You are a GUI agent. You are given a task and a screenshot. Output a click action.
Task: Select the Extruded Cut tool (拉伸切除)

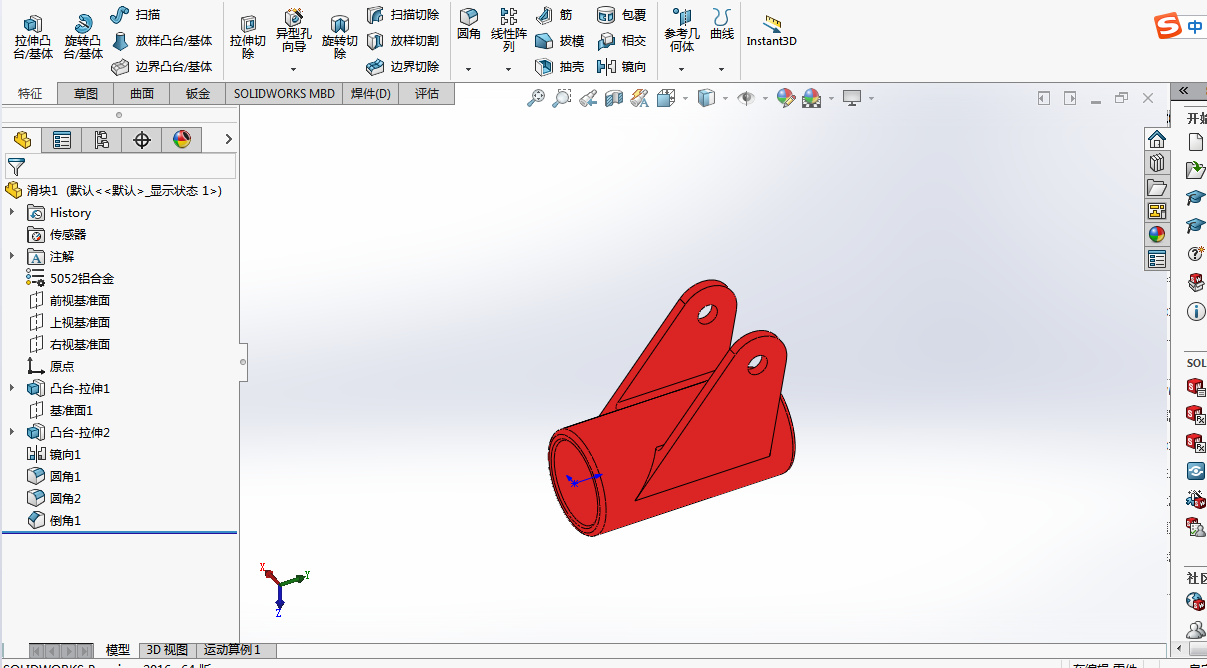[x=247, y=36]
